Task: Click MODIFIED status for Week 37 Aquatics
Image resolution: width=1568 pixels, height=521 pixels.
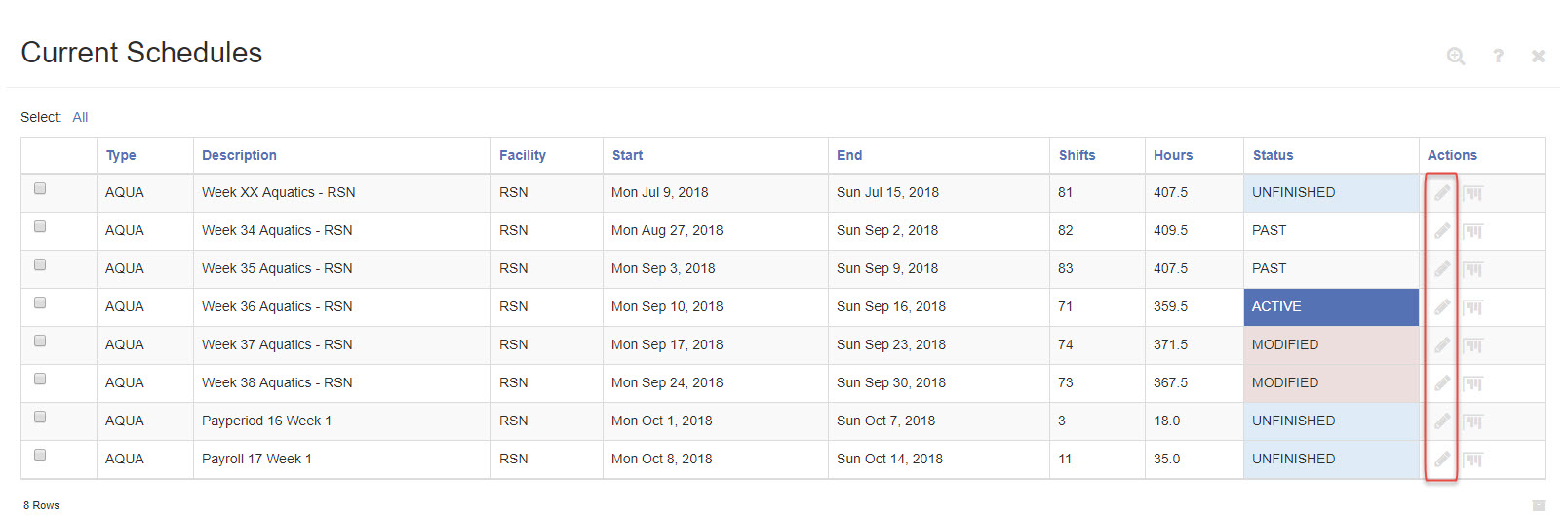Action: (1331, 345)
